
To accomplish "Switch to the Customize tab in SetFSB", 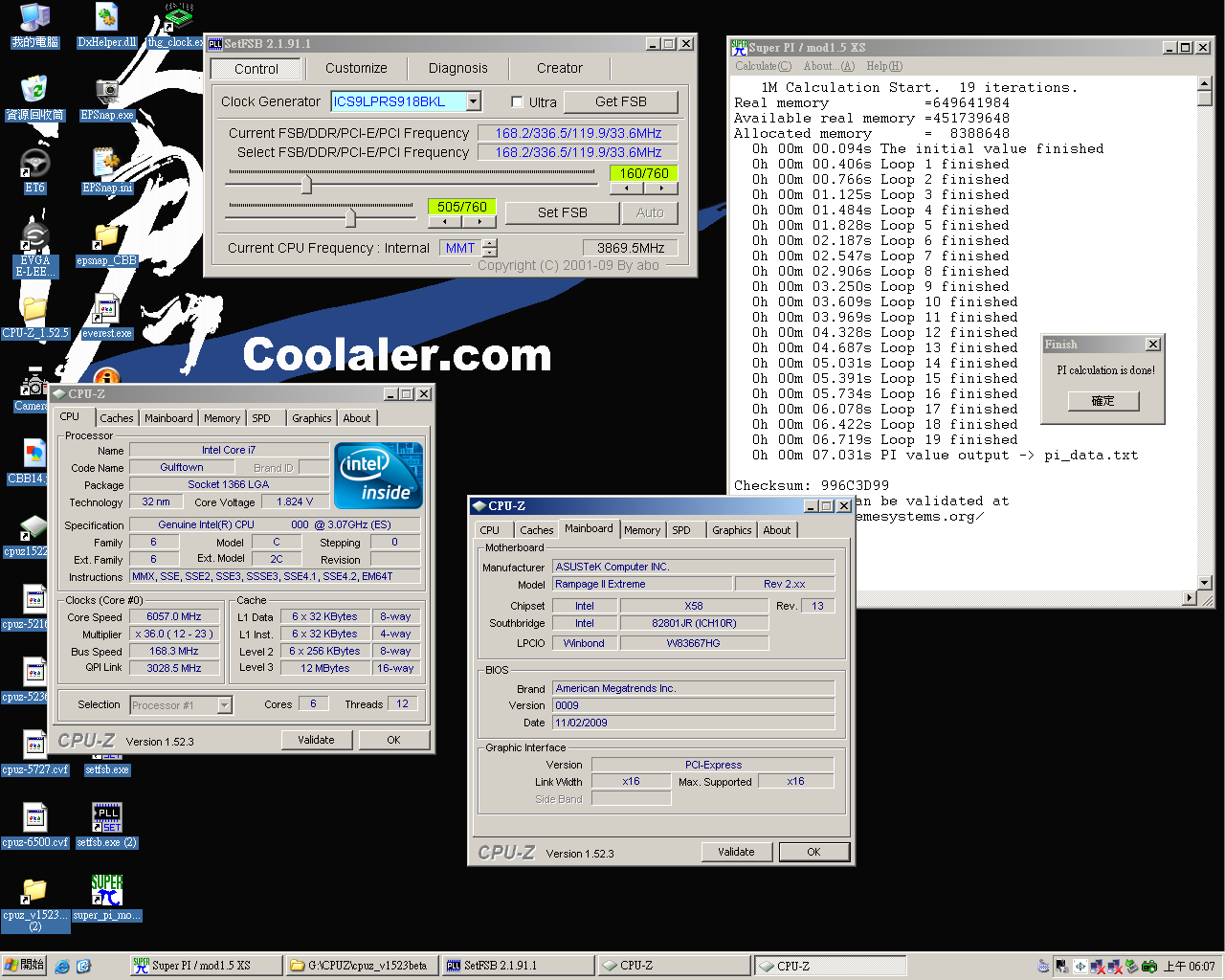I will pos(356,69).
